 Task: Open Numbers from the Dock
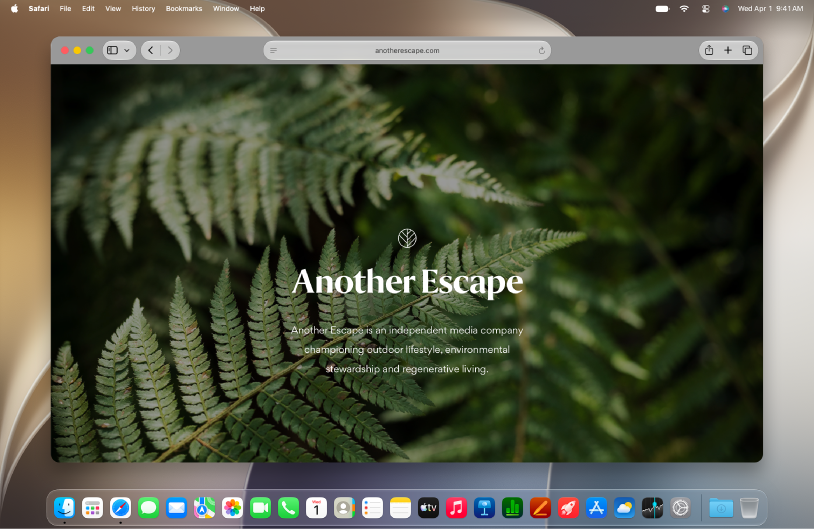click(512, 508)
